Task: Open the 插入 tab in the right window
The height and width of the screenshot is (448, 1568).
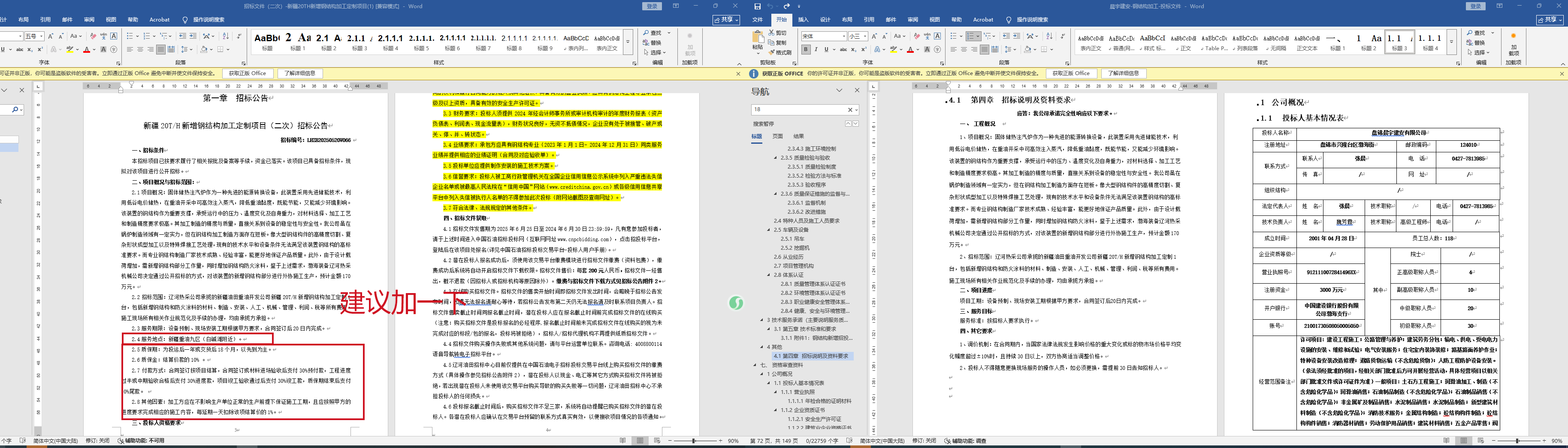Action: pos(803,19)
